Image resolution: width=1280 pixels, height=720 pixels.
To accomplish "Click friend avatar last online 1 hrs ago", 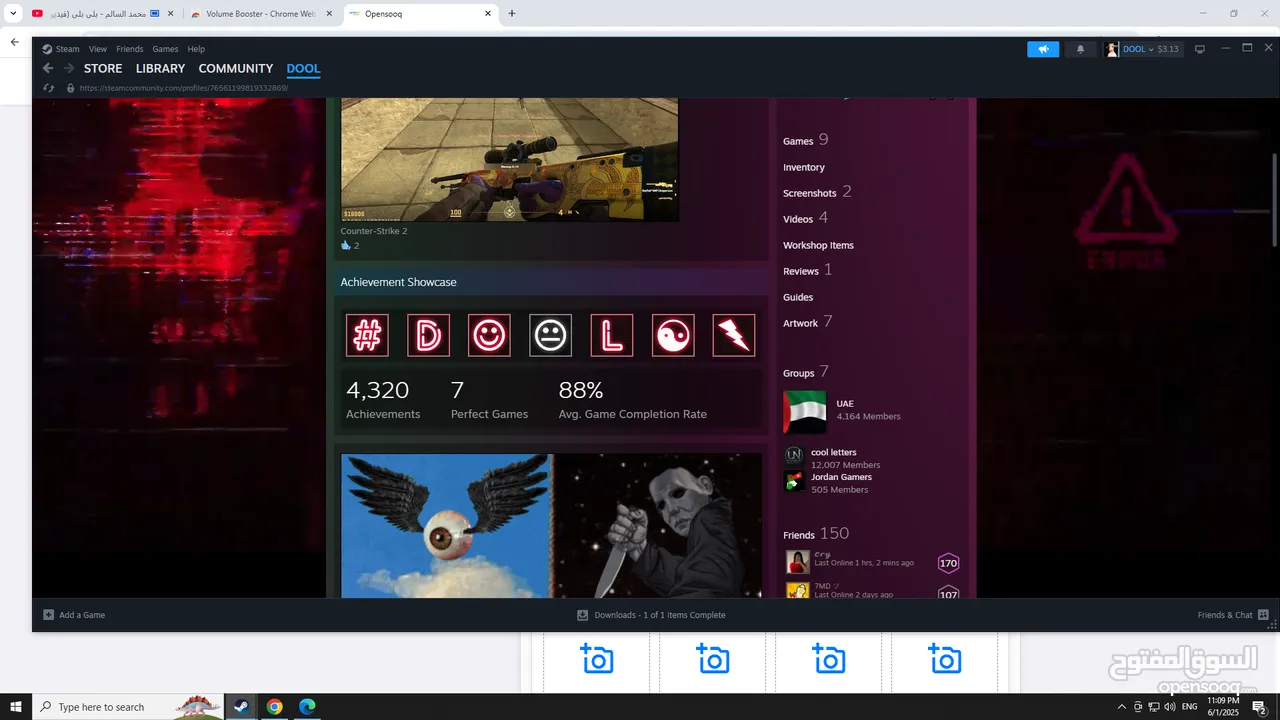I will pyautogui.click(x=797, y=562).
